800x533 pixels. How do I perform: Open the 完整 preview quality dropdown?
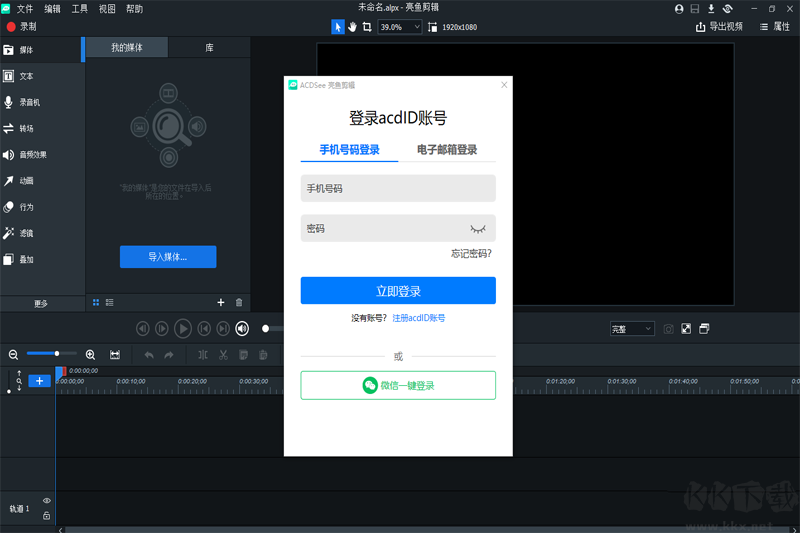pos(632,328)
